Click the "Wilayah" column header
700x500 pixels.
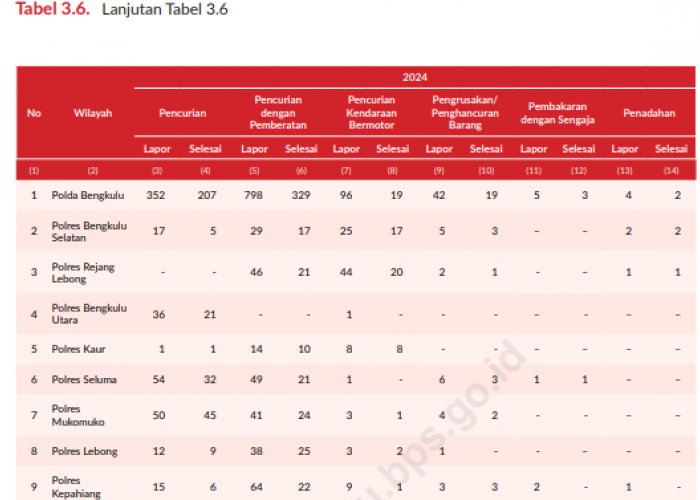pyautogui.click(x=93, y=113)
